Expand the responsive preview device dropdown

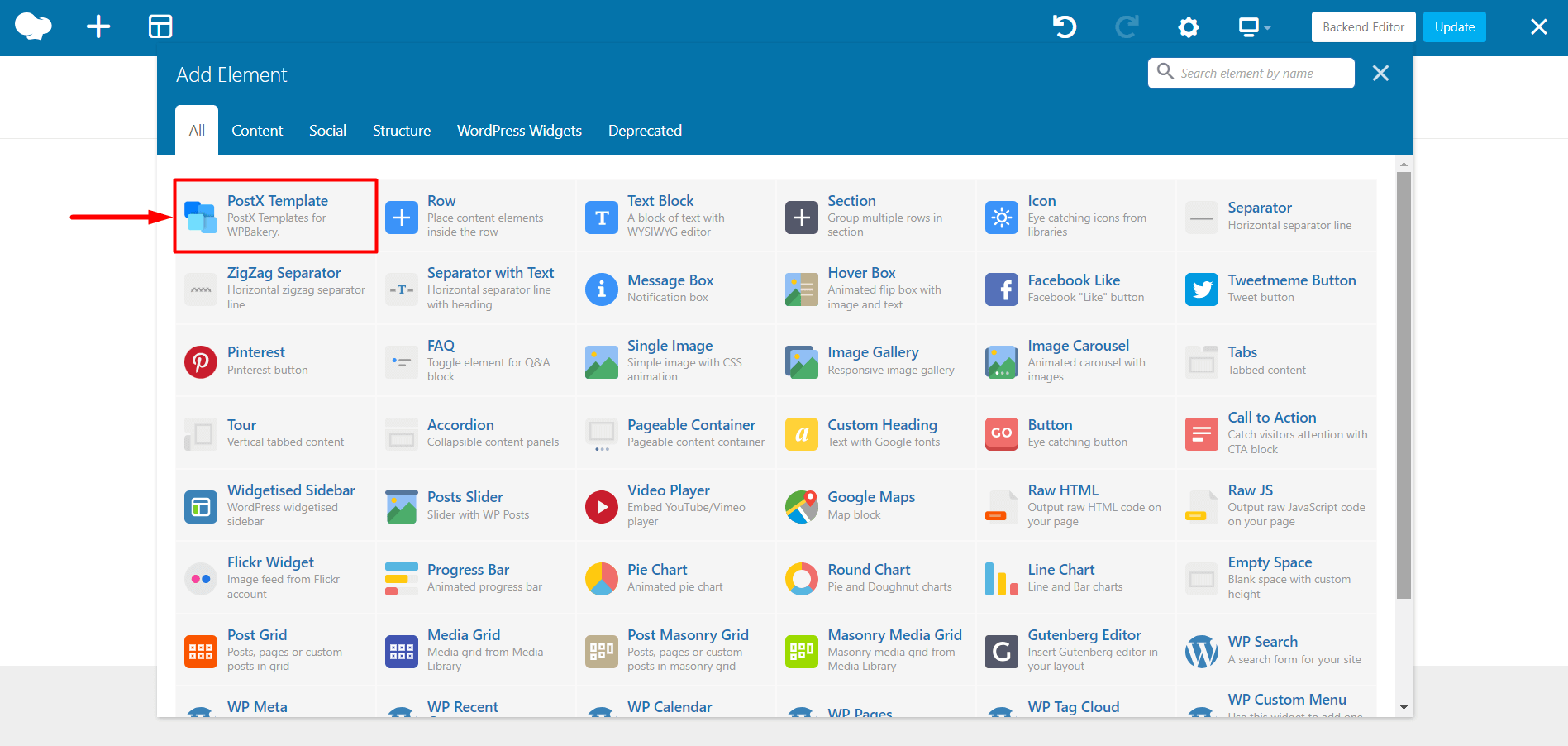pos(1254,27)
